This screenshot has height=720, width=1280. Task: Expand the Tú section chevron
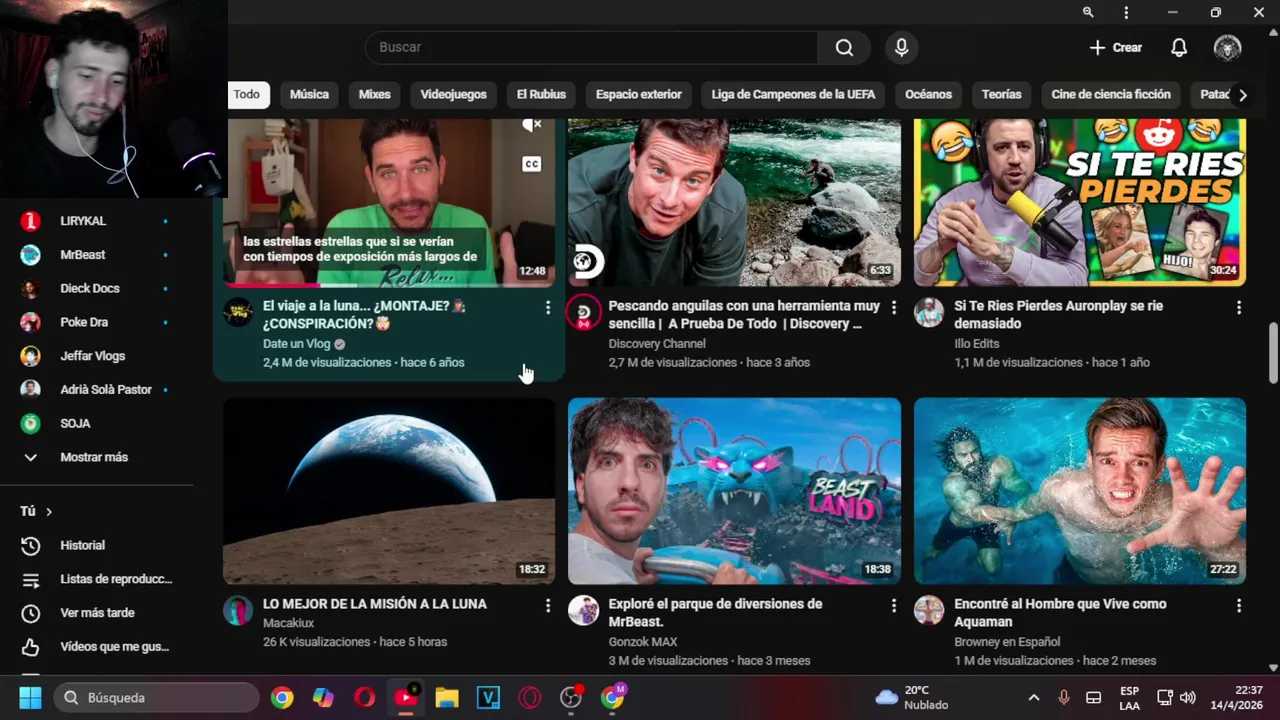tap(48, 511)
